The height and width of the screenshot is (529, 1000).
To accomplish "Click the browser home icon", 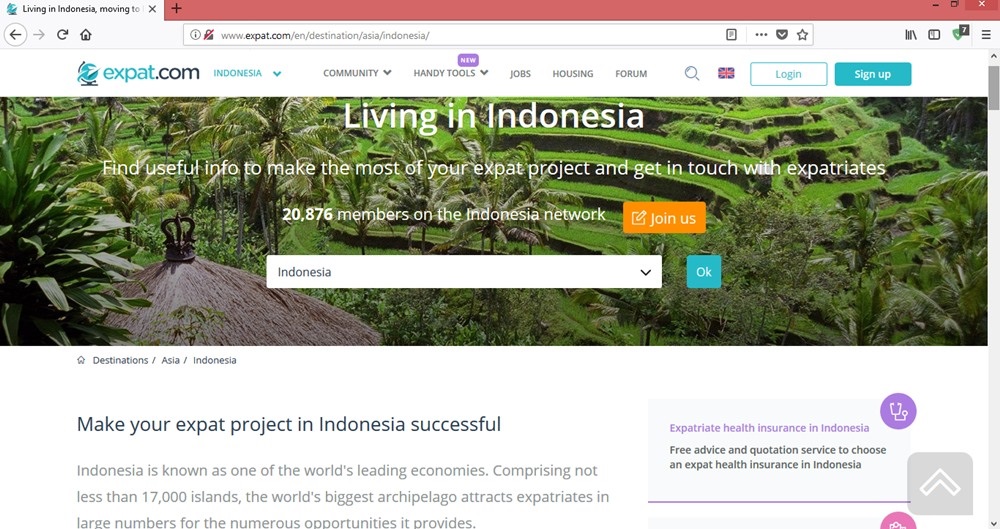I will pos(86,34).
